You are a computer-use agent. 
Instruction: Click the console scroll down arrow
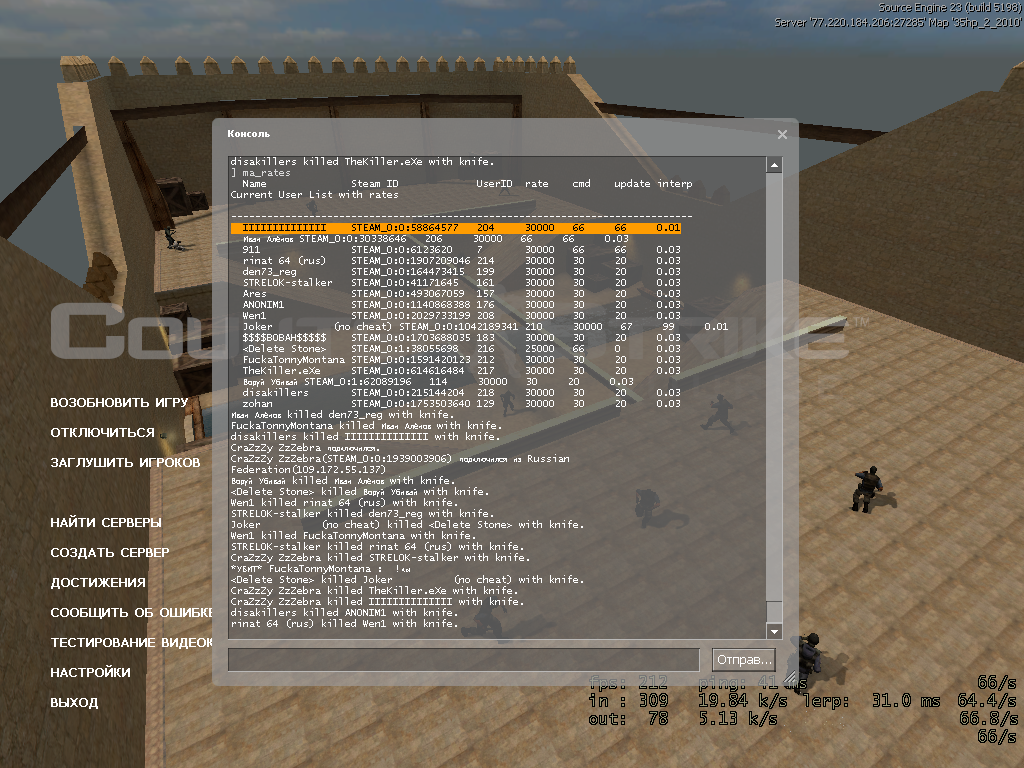(x=774, y=631)
